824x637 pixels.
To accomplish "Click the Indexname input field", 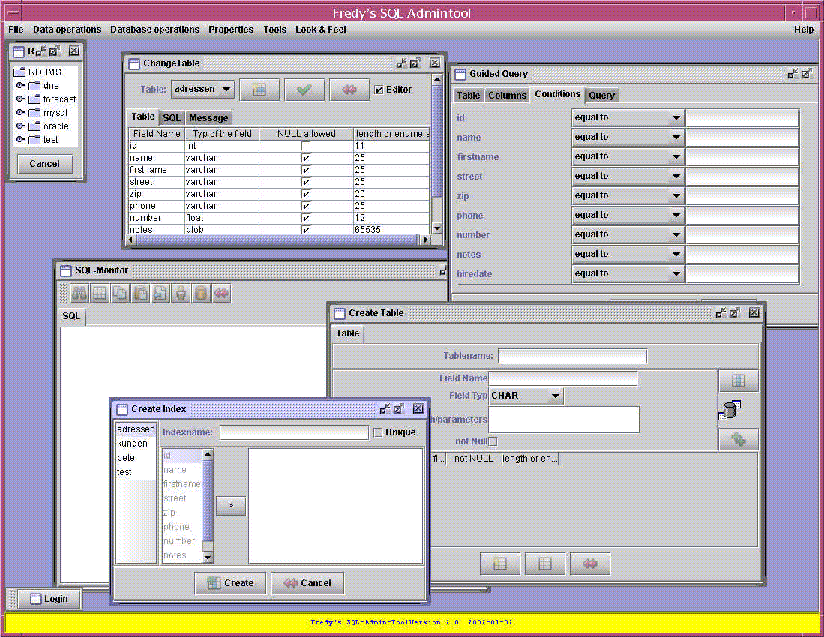I will [x=294, y=433].
